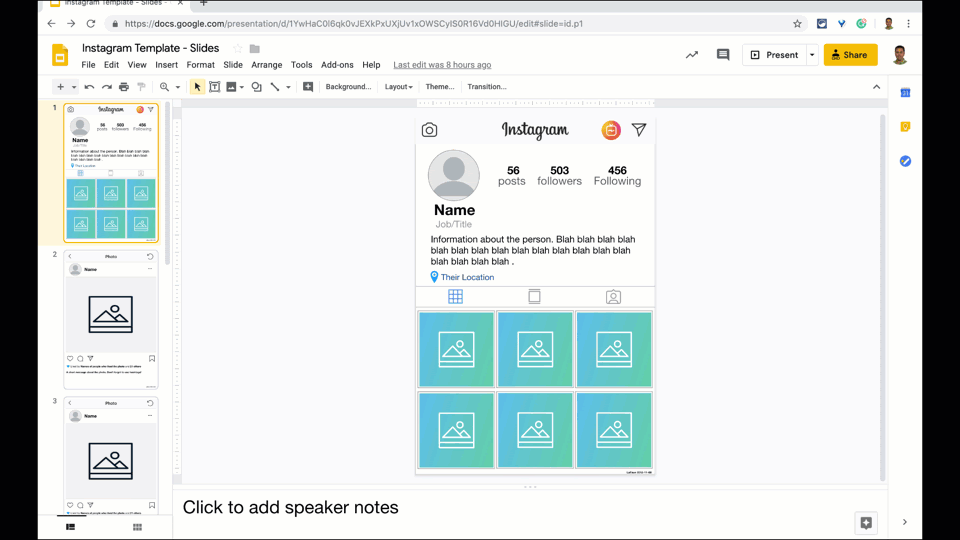Open the Insert menu
This screenshot has height=540, width=960.
click(x=167, y=65)
